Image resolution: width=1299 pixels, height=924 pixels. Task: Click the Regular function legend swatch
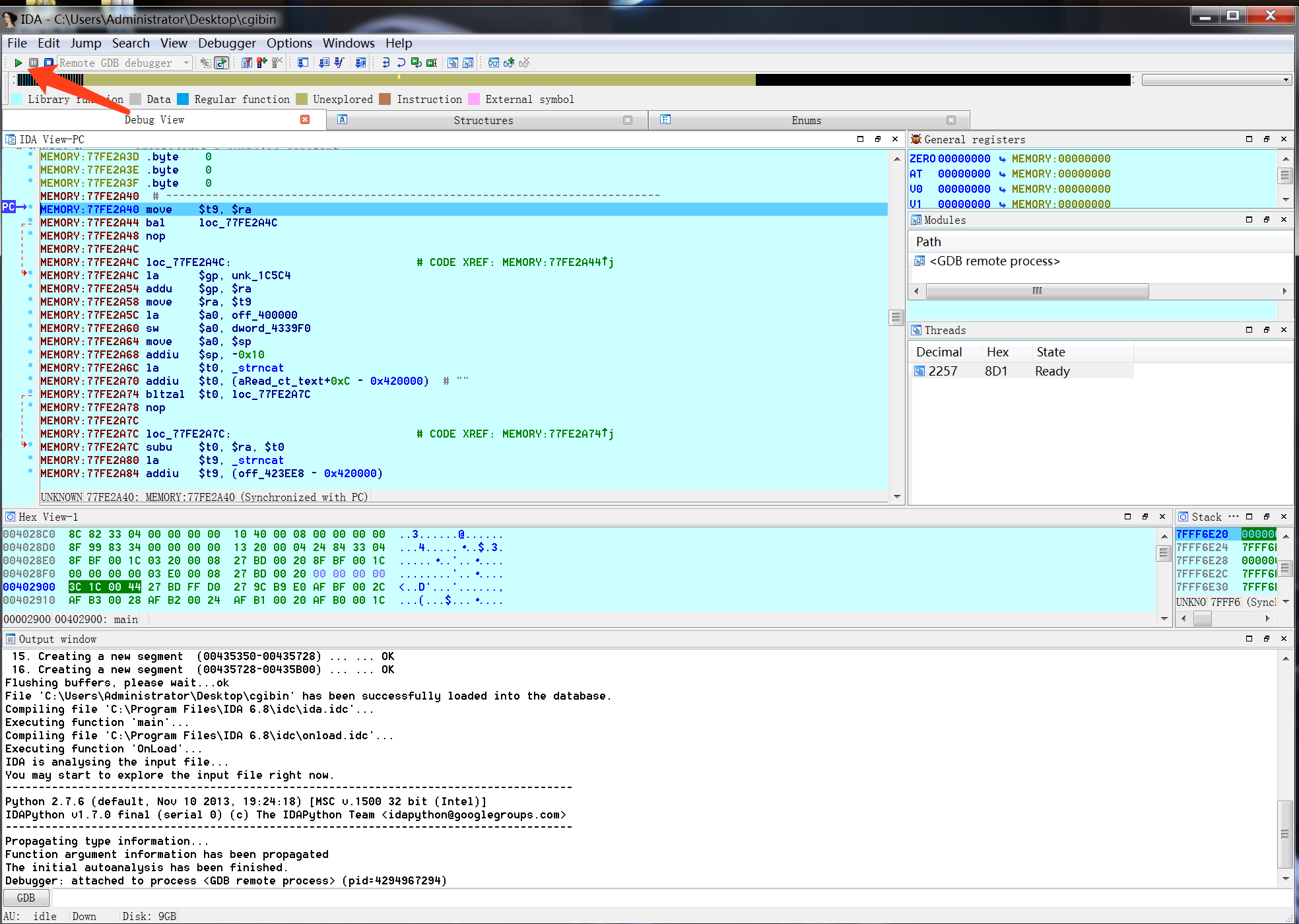pyautogui.click(x=183, y=99)
